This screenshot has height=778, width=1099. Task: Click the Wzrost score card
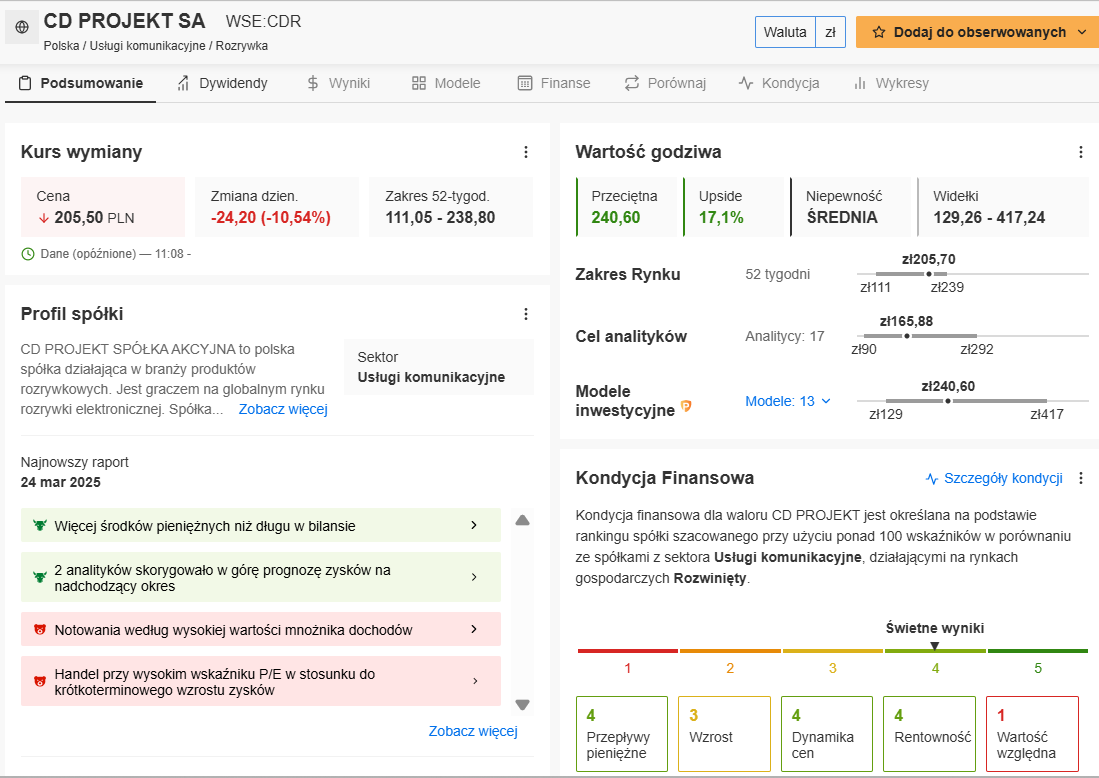pos(725,734)
